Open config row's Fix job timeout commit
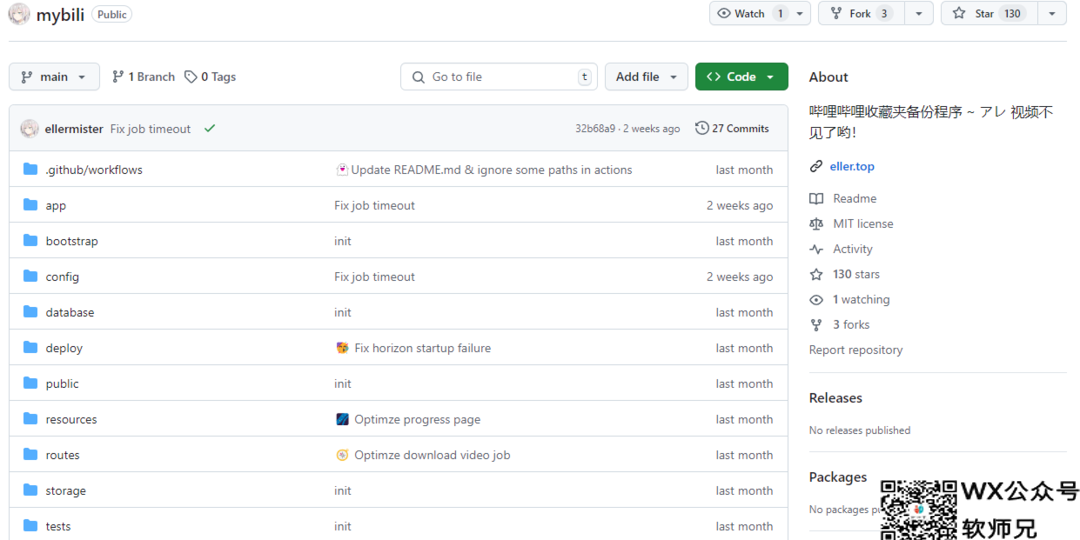The image size is (1080, 540). (x=375, y=277)
